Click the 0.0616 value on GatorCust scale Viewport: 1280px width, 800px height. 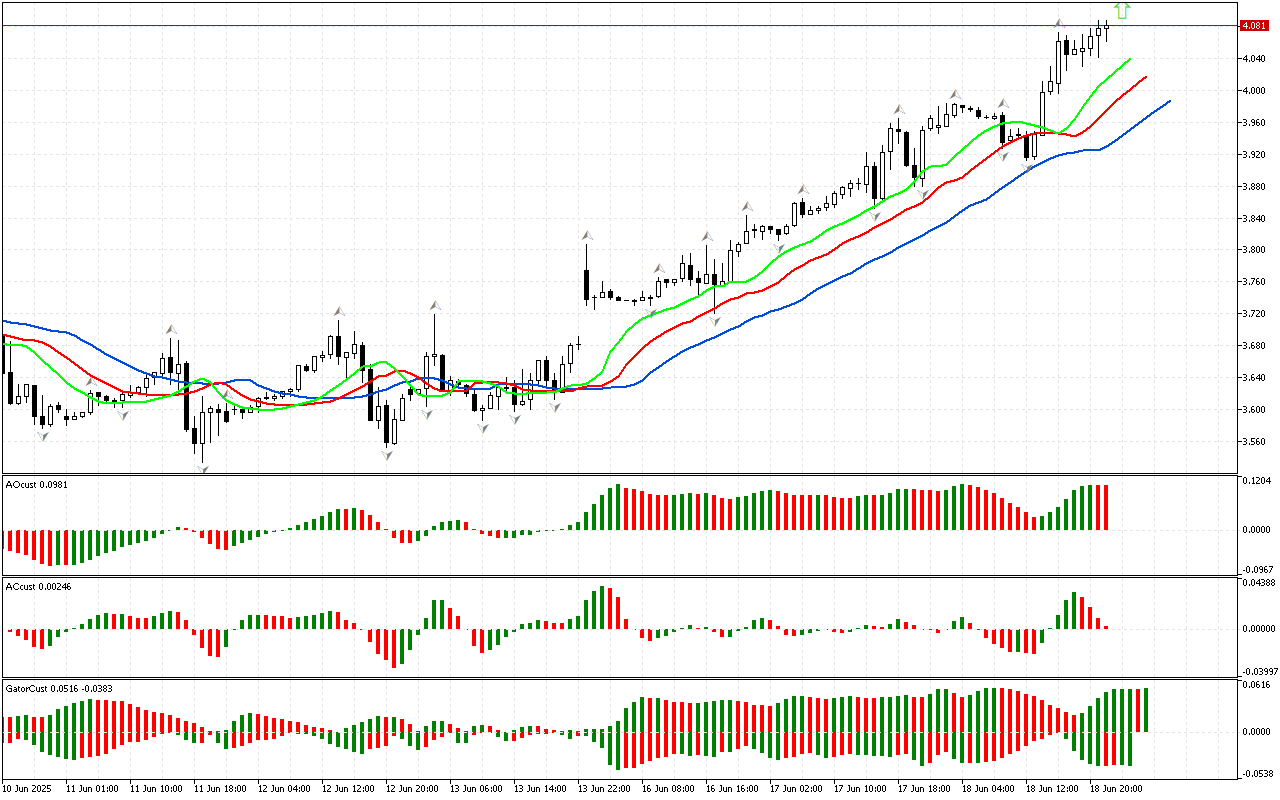pyautogui.click(x=1256, y=685)
